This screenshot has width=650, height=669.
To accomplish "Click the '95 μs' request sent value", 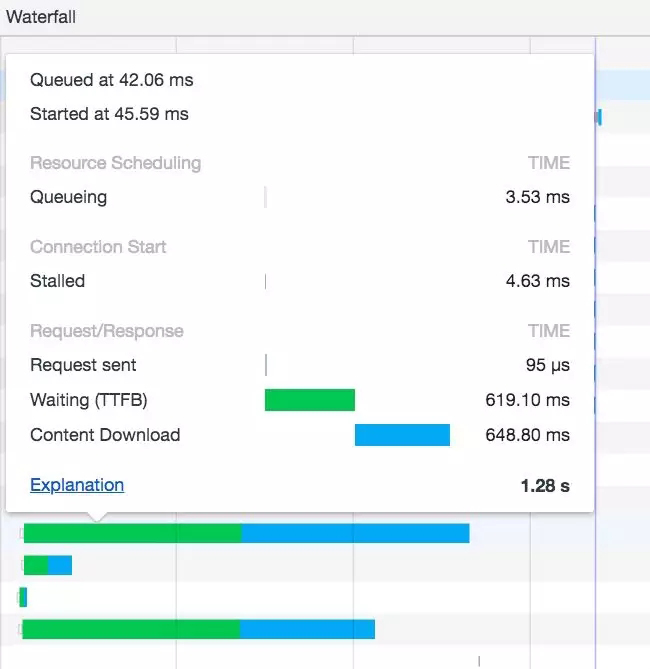I will (548, 365).
